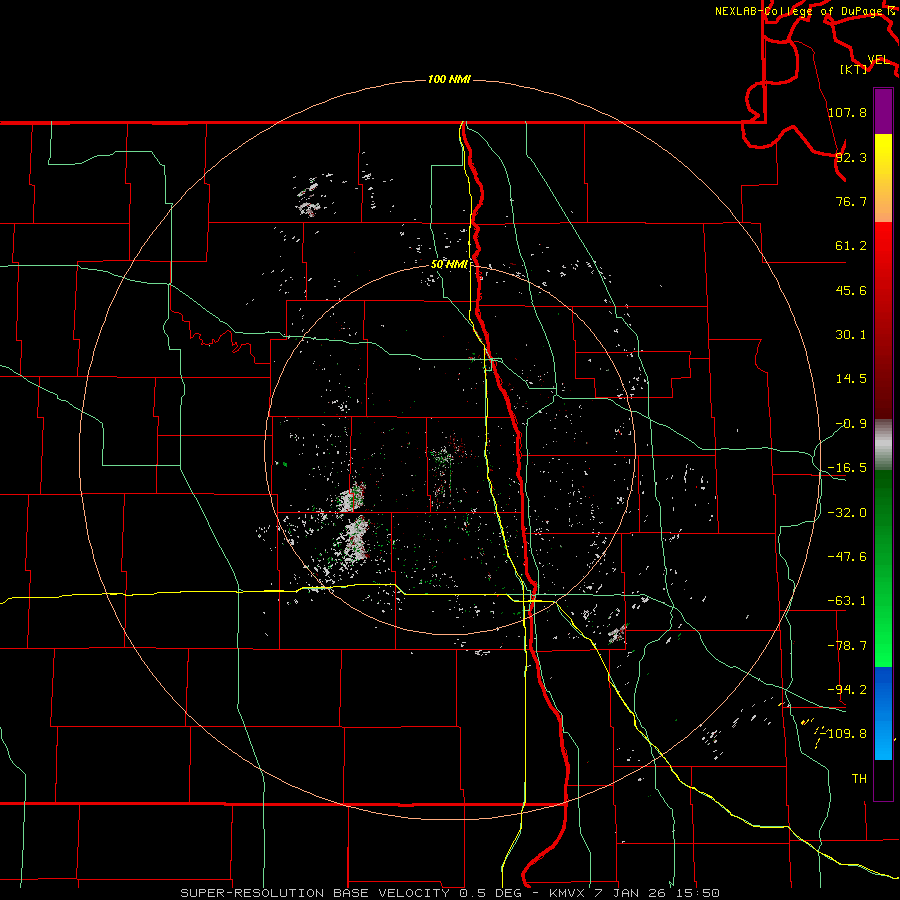Click the 76.7 value on velocity scale
Viewport: 900px width, 900px height.
point(851,201)
